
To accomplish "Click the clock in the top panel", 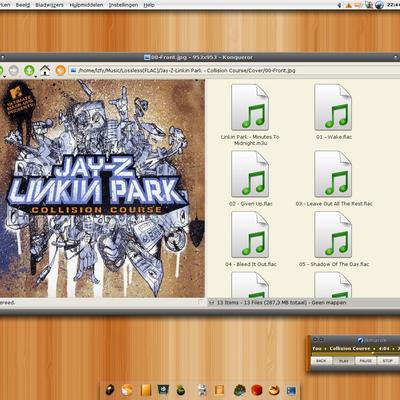I will click(x=393, y=5).
